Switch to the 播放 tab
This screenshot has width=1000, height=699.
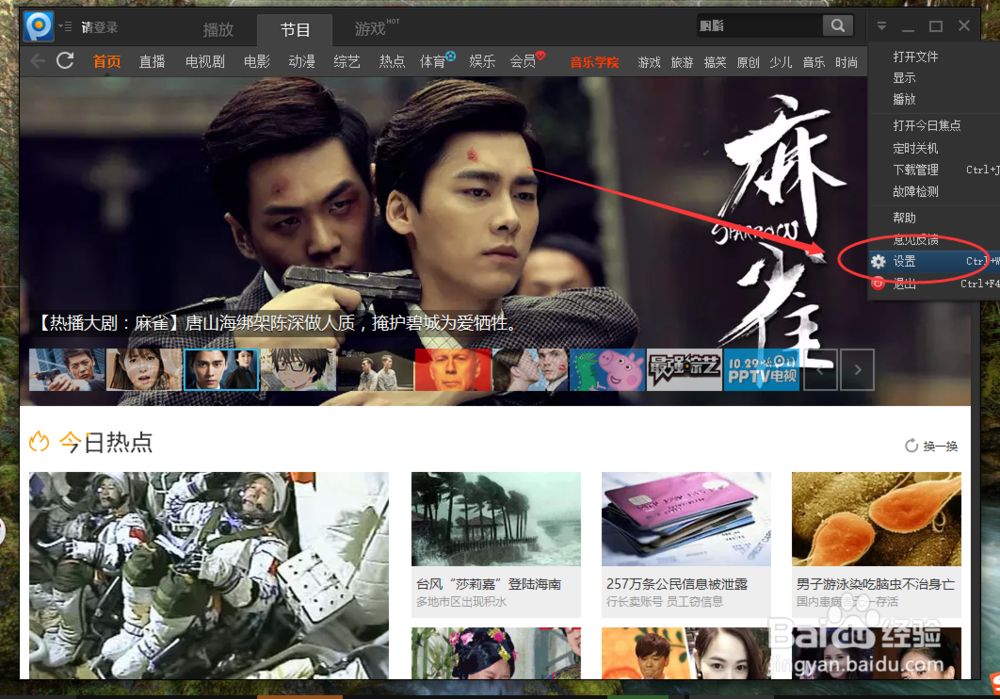click(218, 29)
